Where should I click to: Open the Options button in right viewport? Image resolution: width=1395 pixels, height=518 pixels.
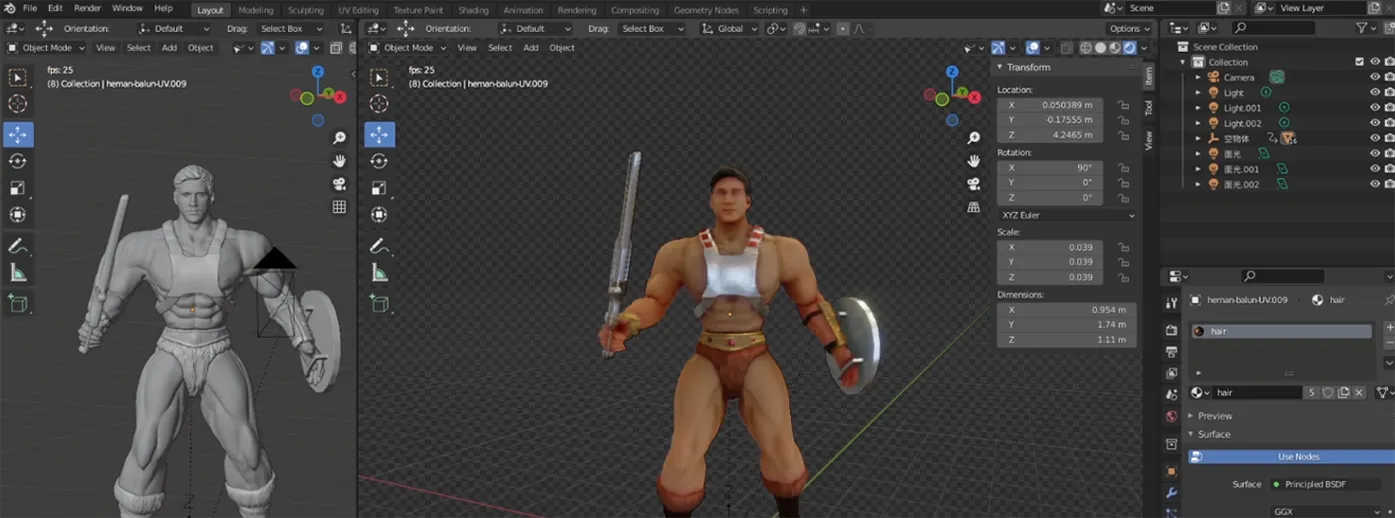[x=1129, y=29]
